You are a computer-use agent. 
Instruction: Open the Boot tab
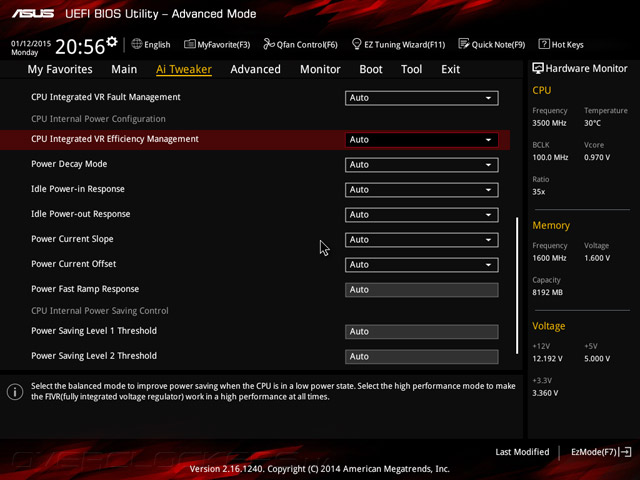click(x=371, y=69)
